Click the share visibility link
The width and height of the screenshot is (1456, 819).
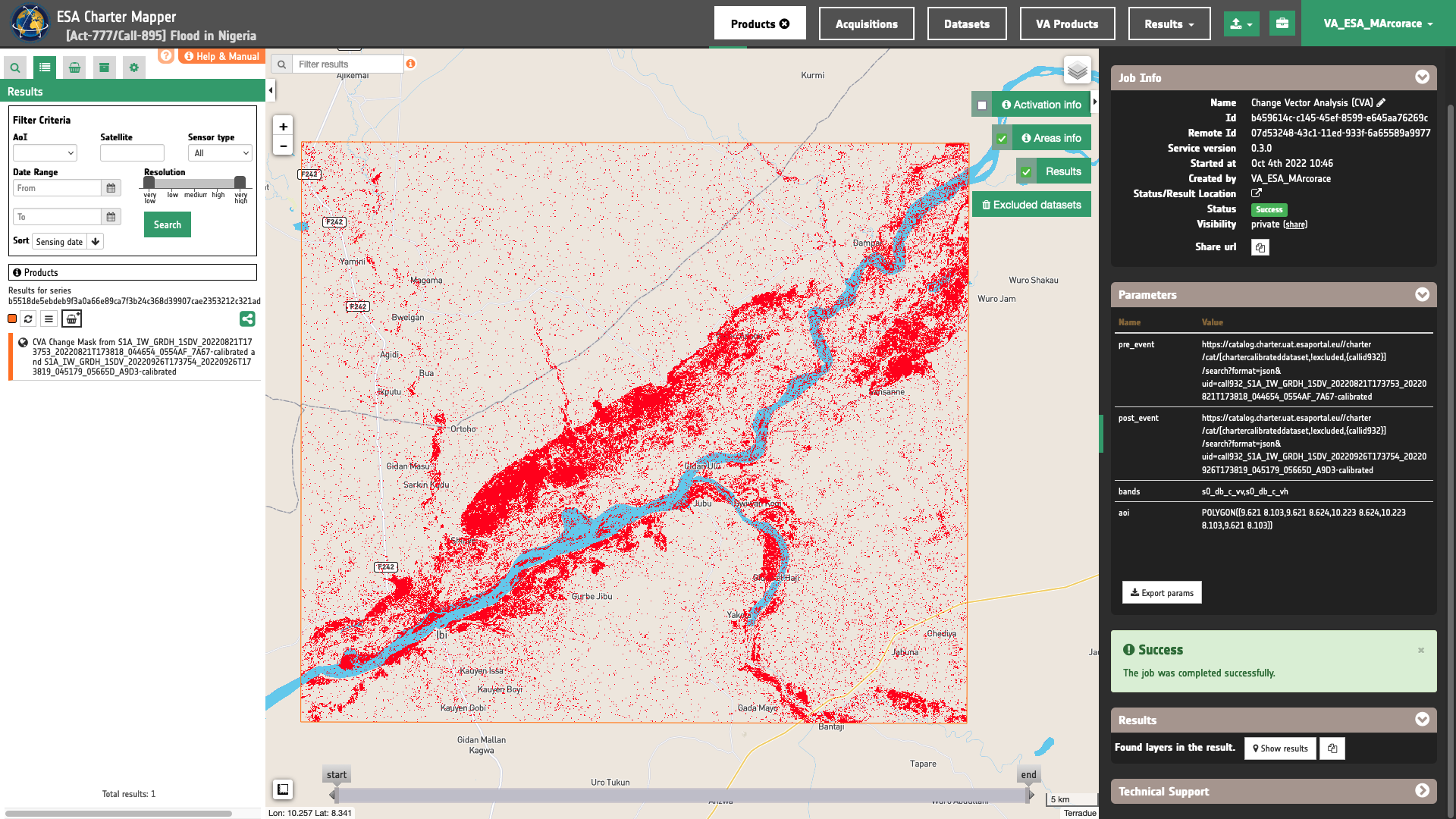coord(1295,224)
